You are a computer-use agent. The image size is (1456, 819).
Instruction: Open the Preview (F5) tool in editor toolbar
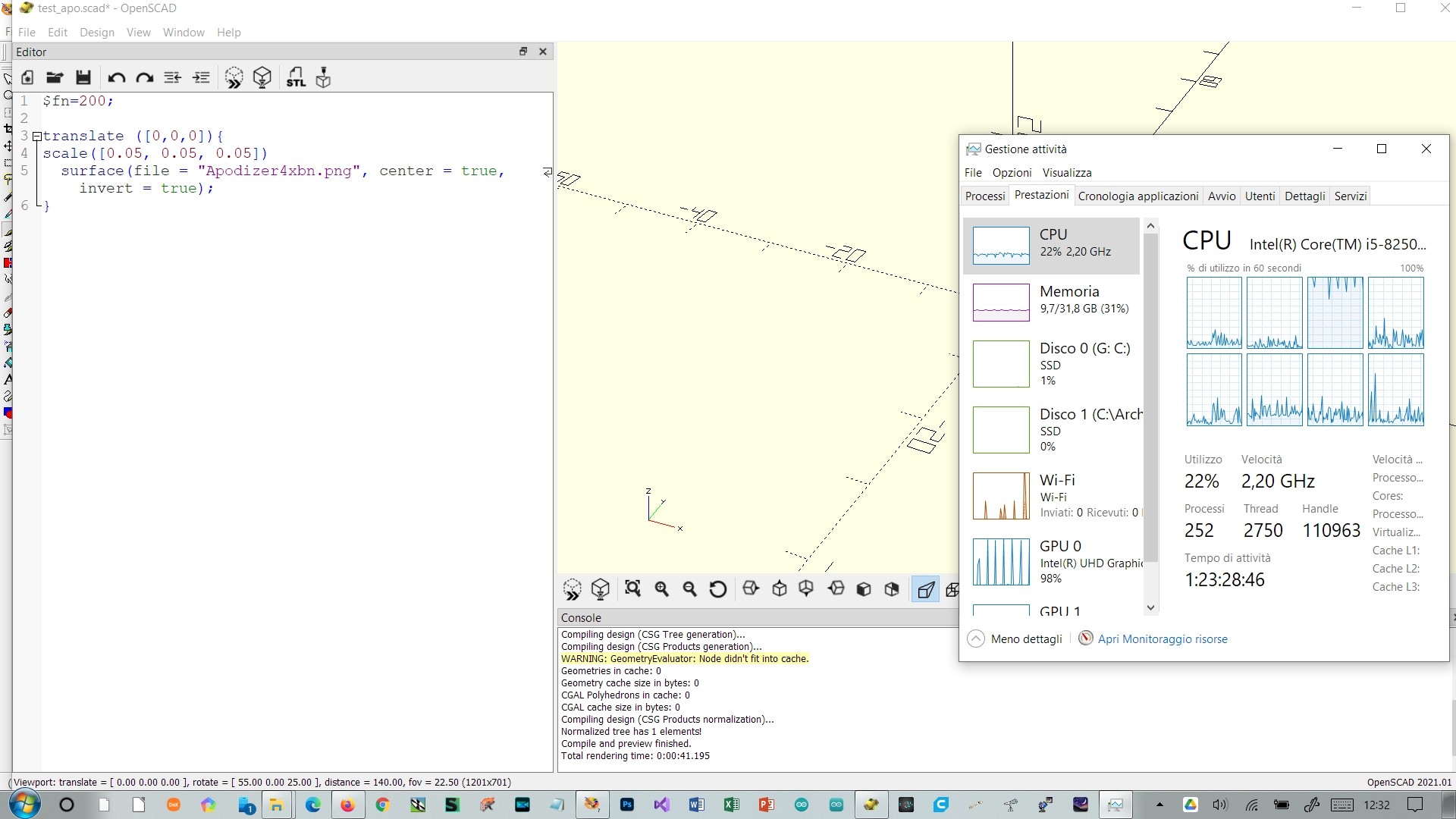234,77
